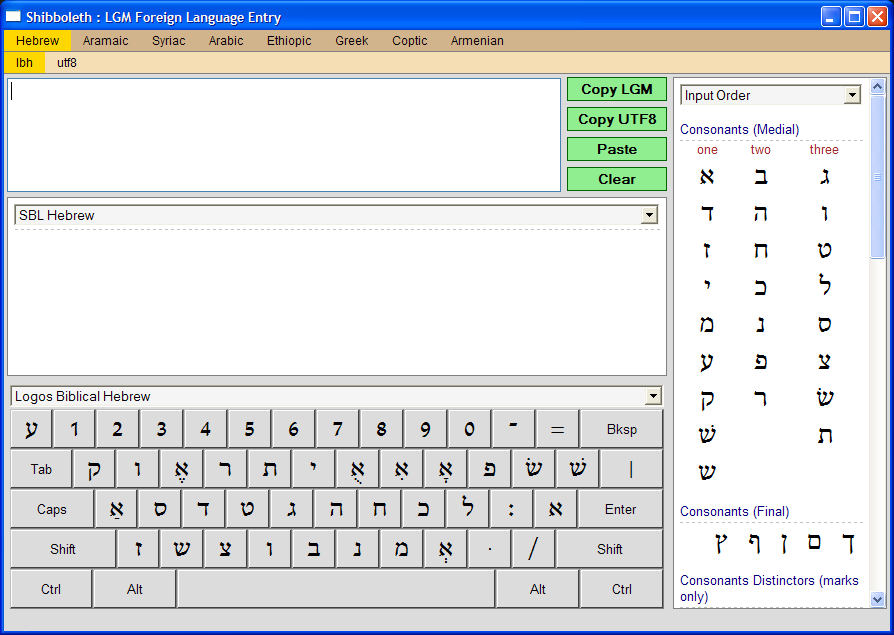Click the 5 key on the on-screen keyboard
Screen dimensions: 894x635
click(249, 429)
